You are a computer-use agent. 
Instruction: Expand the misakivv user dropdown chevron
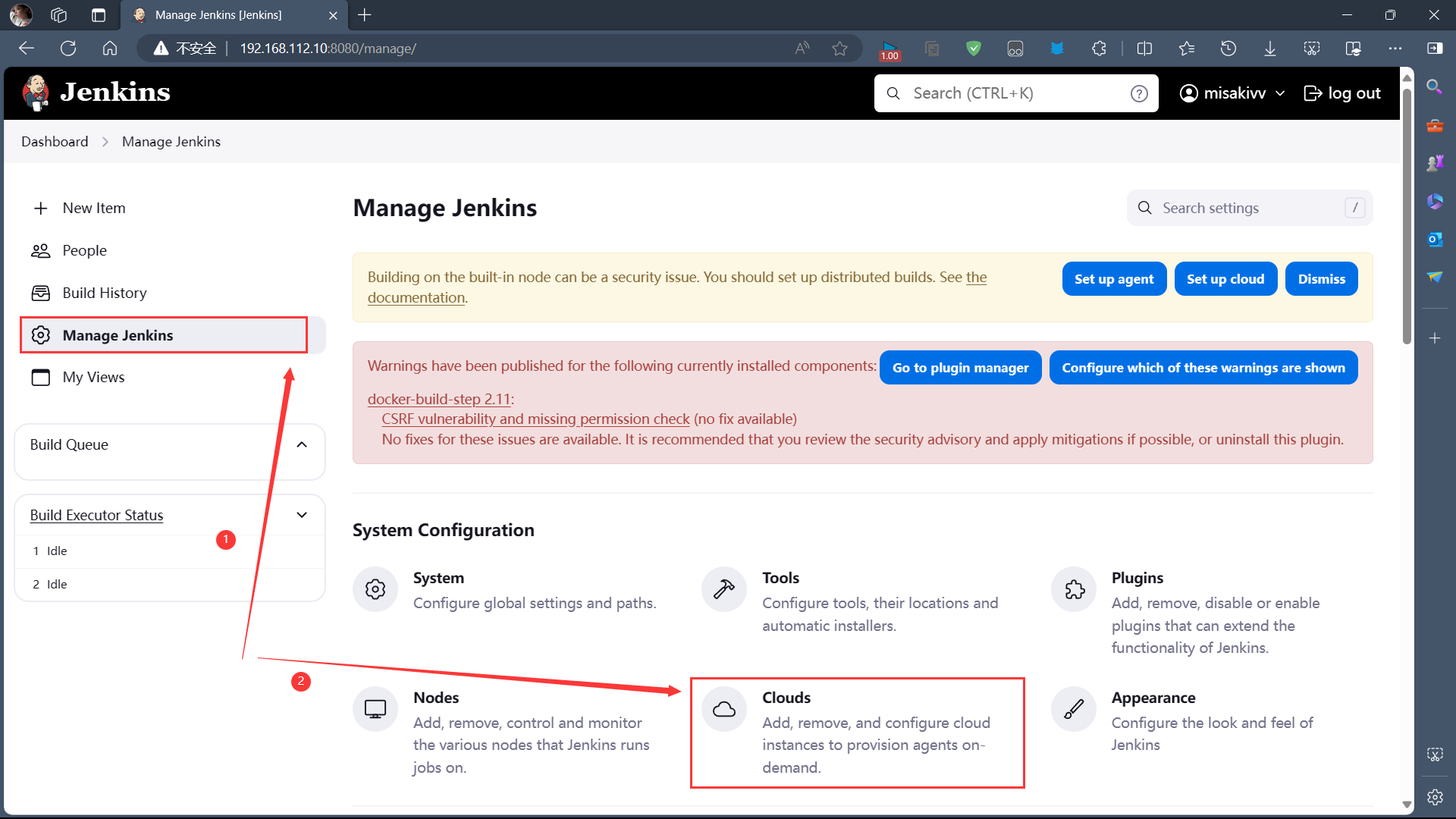click(x=1280, y=93)
